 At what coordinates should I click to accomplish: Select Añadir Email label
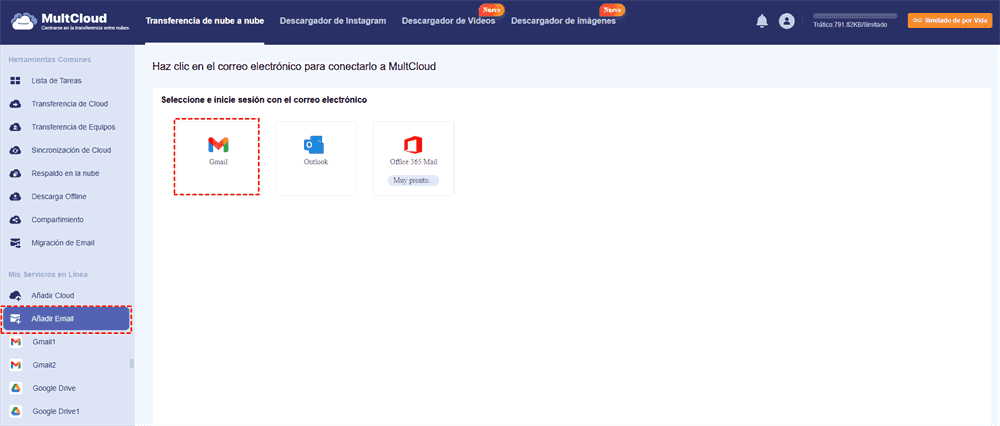(x=53, y=319)
